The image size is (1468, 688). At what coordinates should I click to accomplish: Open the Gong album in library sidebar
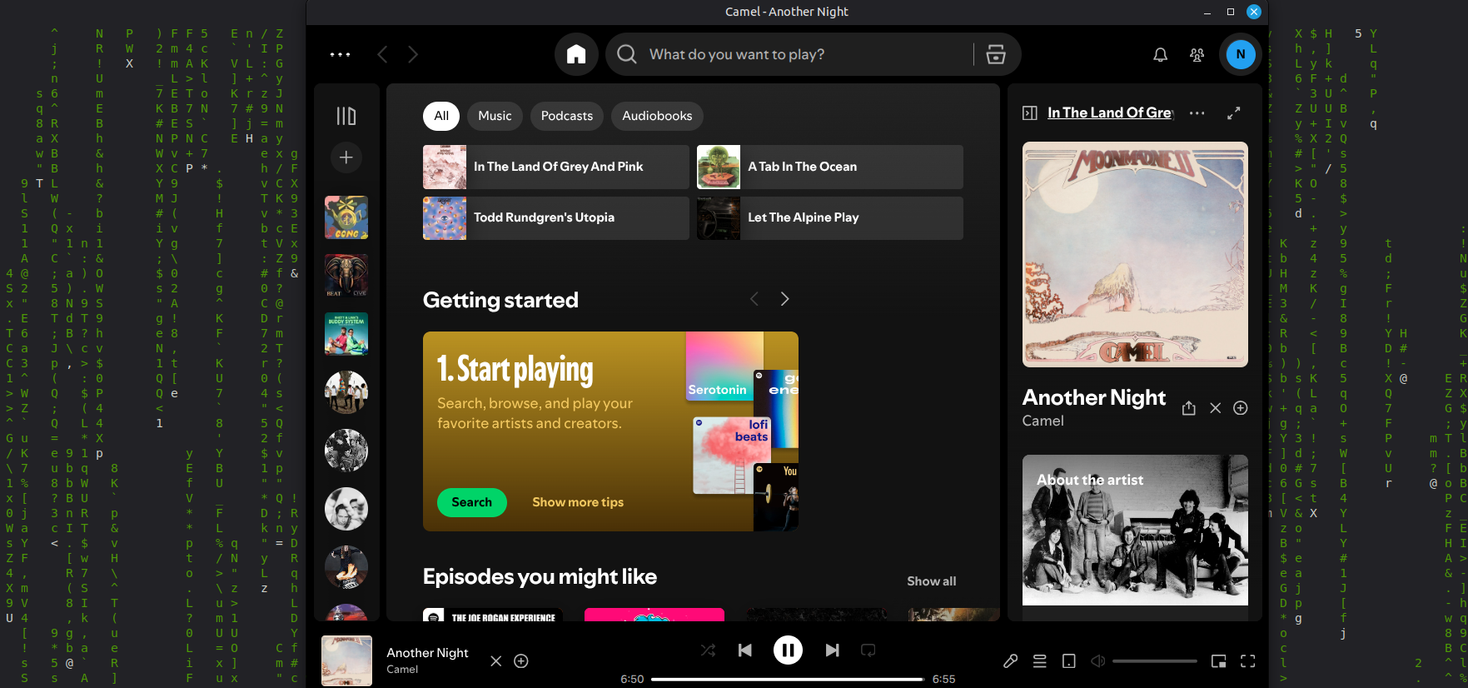(346, 217)
